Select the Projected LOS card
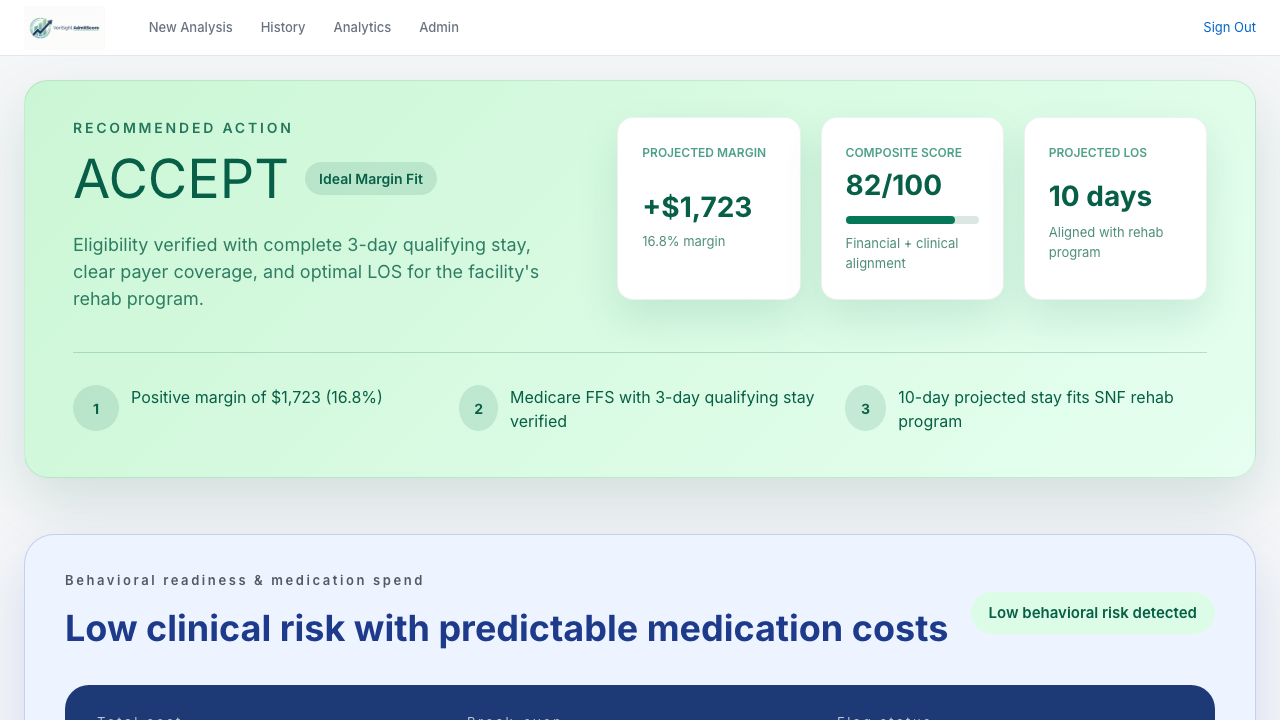 1115,208
